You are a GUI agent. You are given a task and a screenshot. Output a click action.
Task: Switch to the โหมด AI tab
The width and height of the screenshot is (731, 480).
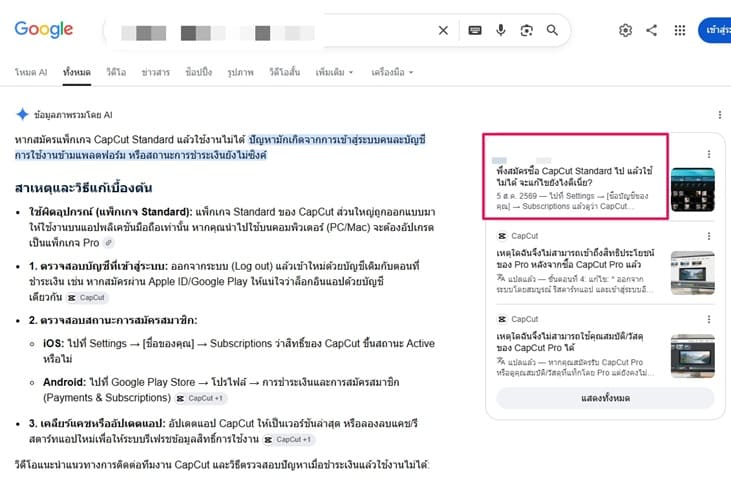tap(31, 72)
